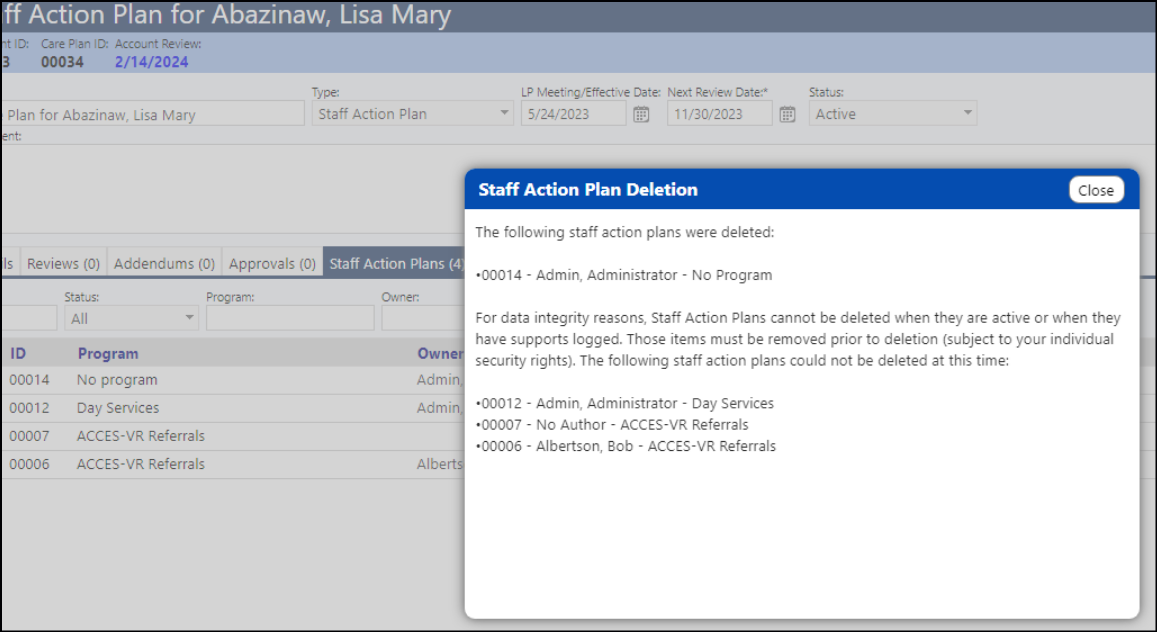Select row 00012 Day Services
This screenshot has height=632, width=1157.
[x=233, y=408]
